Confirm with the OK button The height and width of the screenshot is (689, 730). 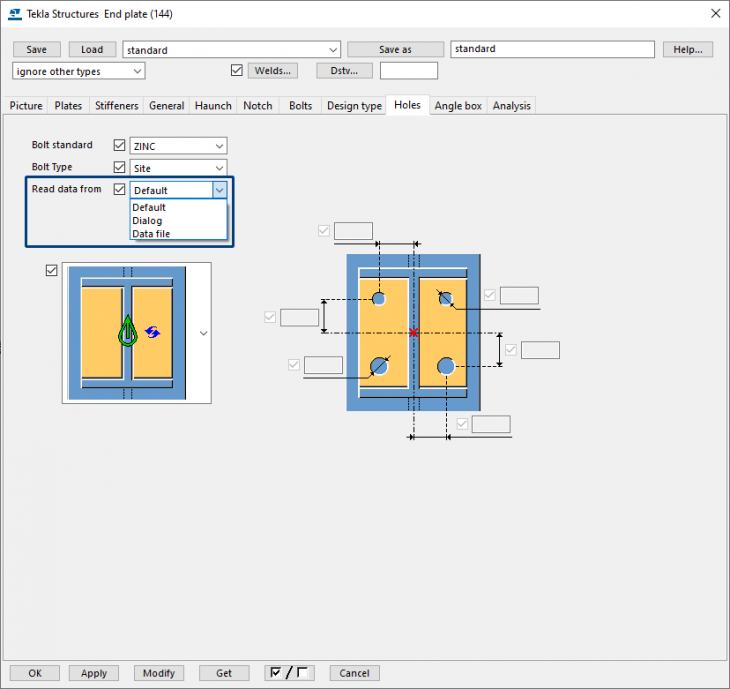(35, 673)
